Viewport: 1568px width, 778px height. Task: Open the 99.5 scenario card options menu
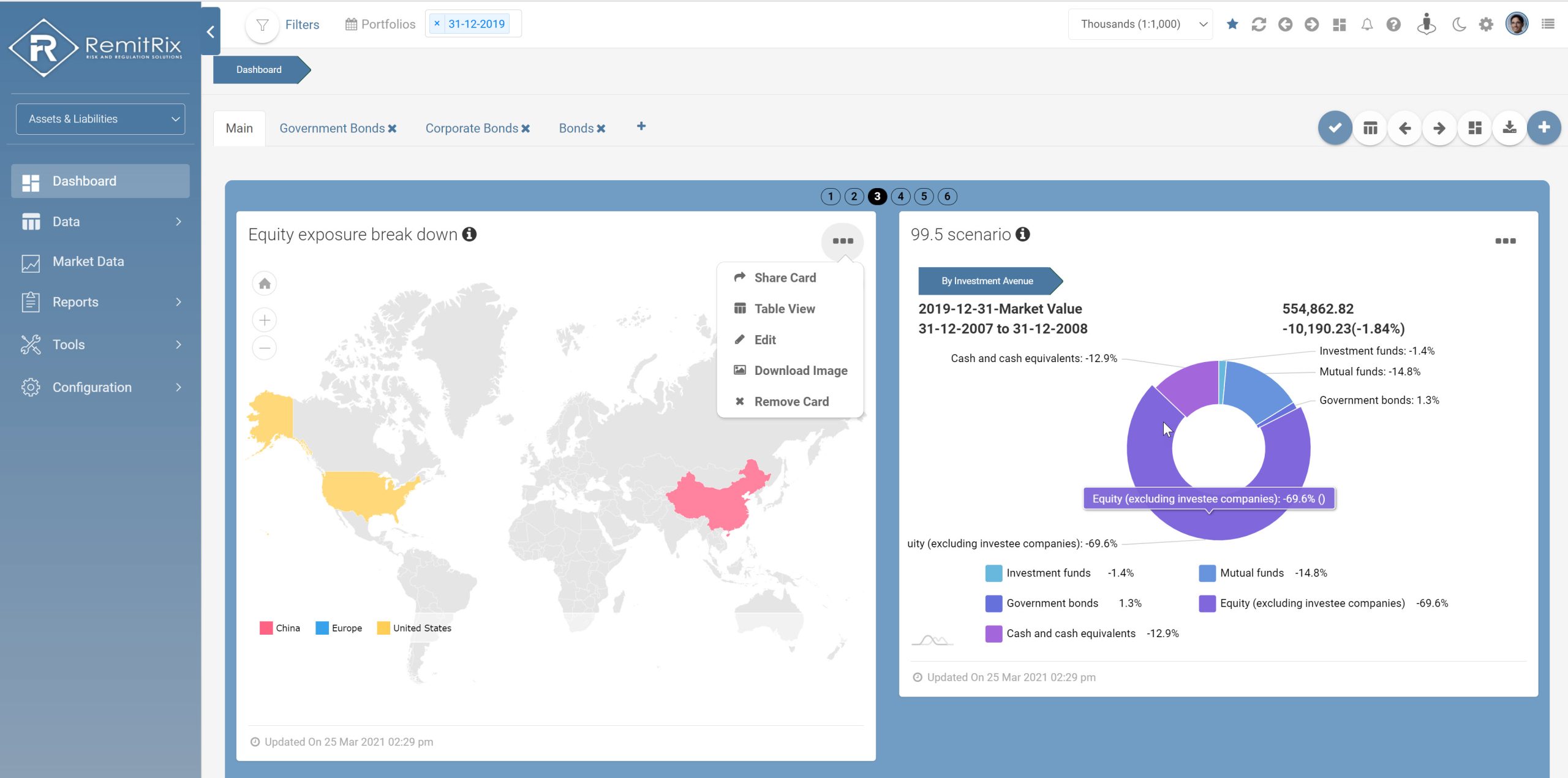[x=1505, y=241]
